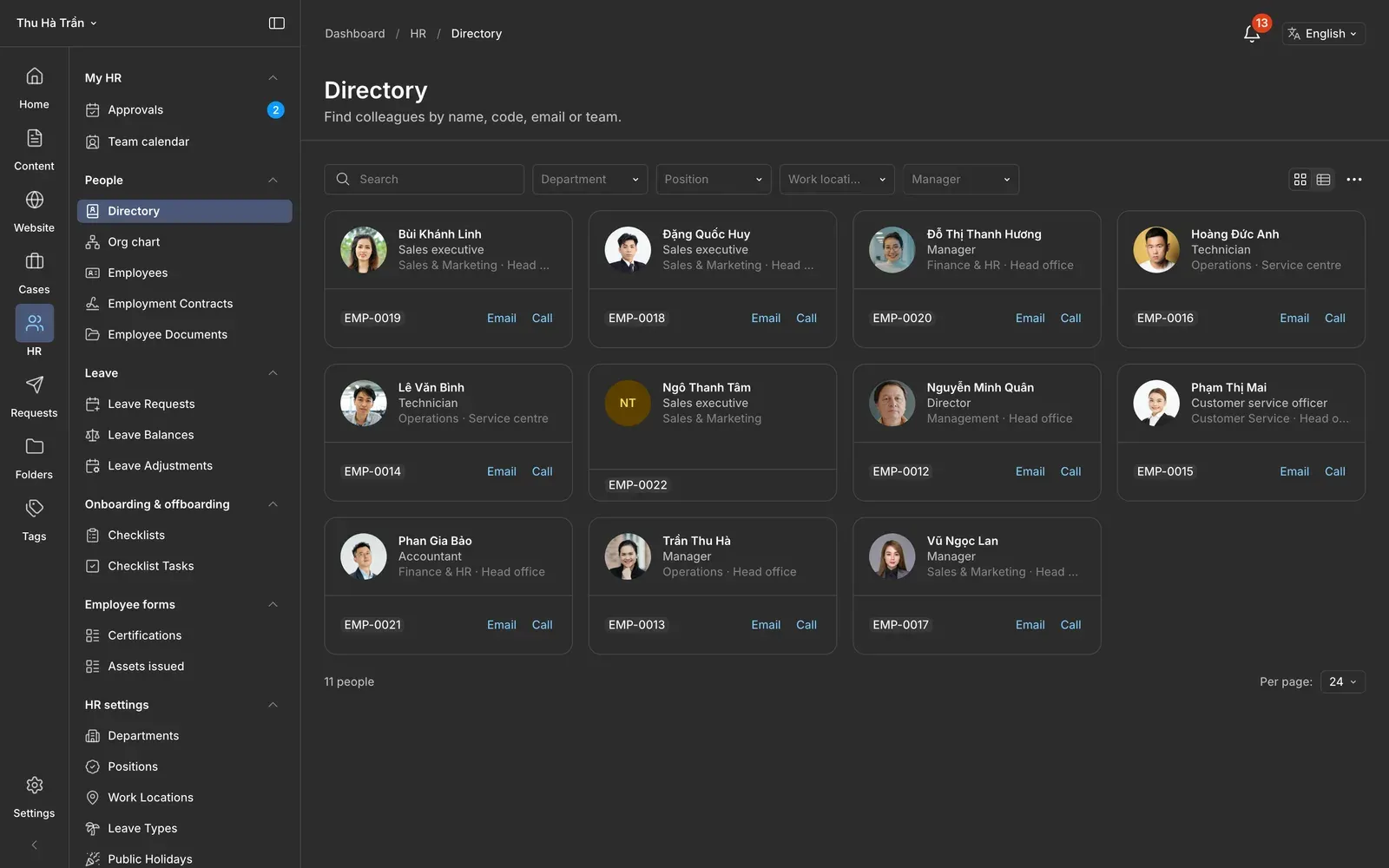This screenshot has height=868, width=1389.
Task: Open Leave Requests menu item
Action: coord(185,404)
